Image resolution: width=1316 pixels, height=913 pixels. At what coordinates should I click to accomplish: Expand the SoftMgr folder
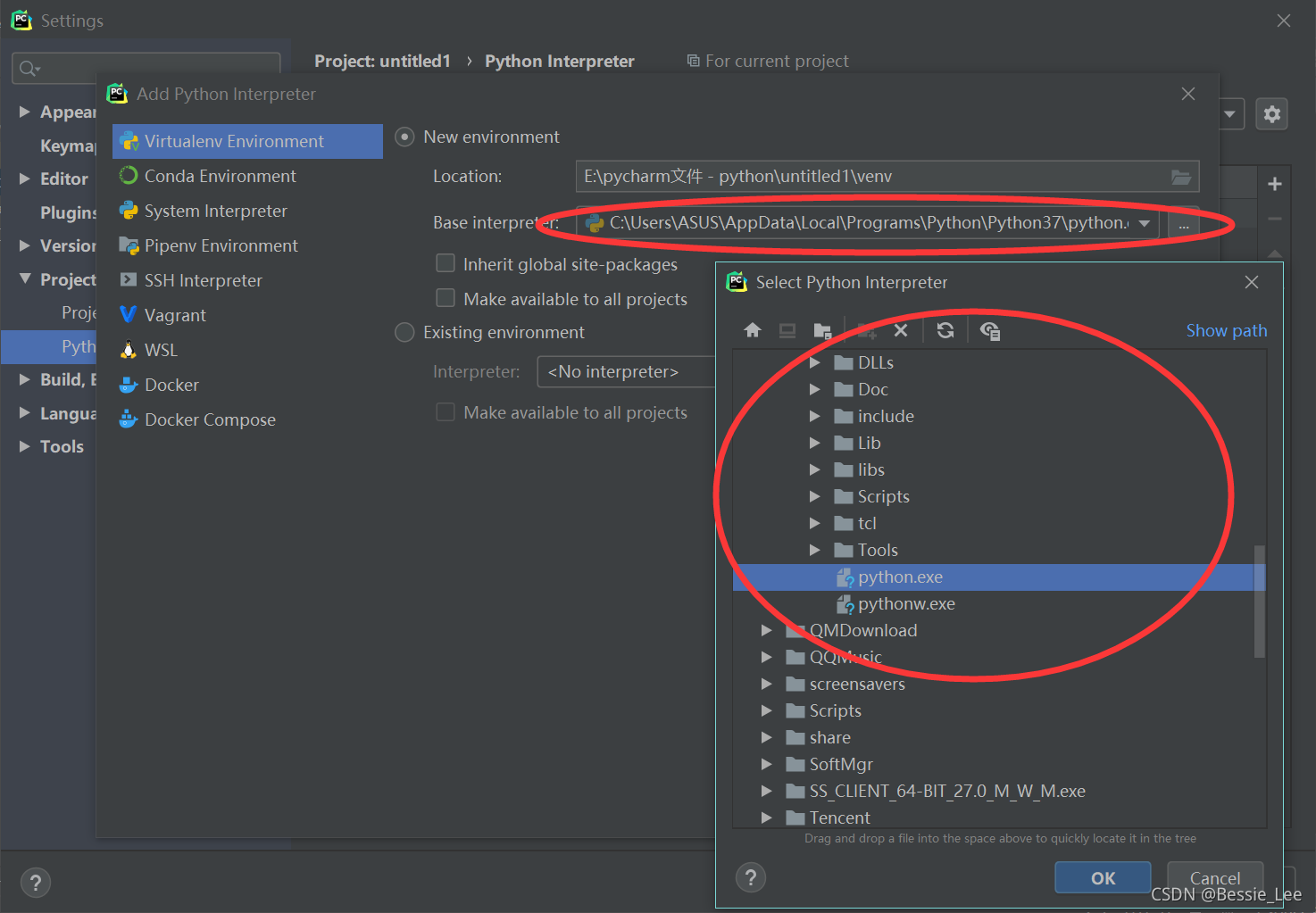[x=766, y=764]
